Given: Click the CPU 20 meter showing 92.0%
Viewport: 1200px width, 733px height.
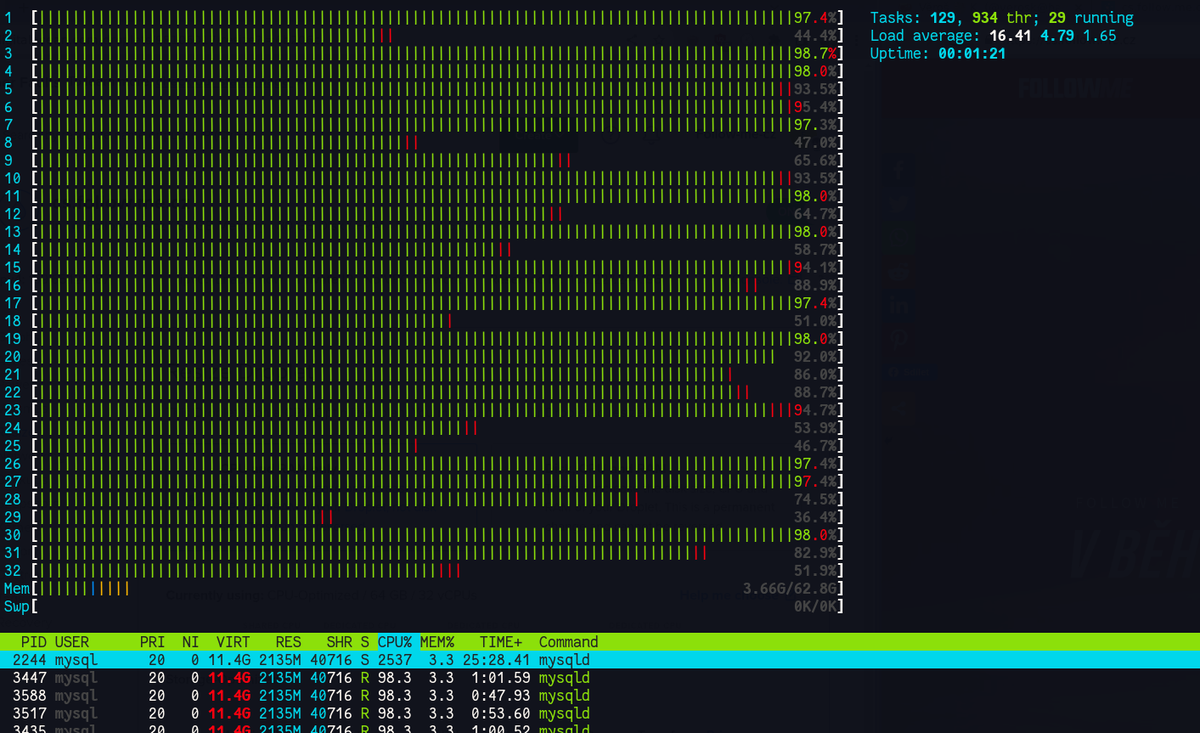Looking at the screenshot, I should (x=424, y=356).
